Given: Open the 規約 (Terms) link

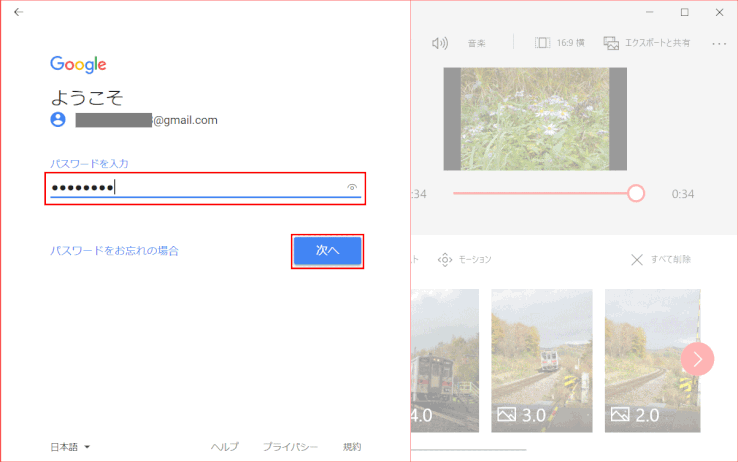Looking at the screenshot, I should (x=352, y=447).
